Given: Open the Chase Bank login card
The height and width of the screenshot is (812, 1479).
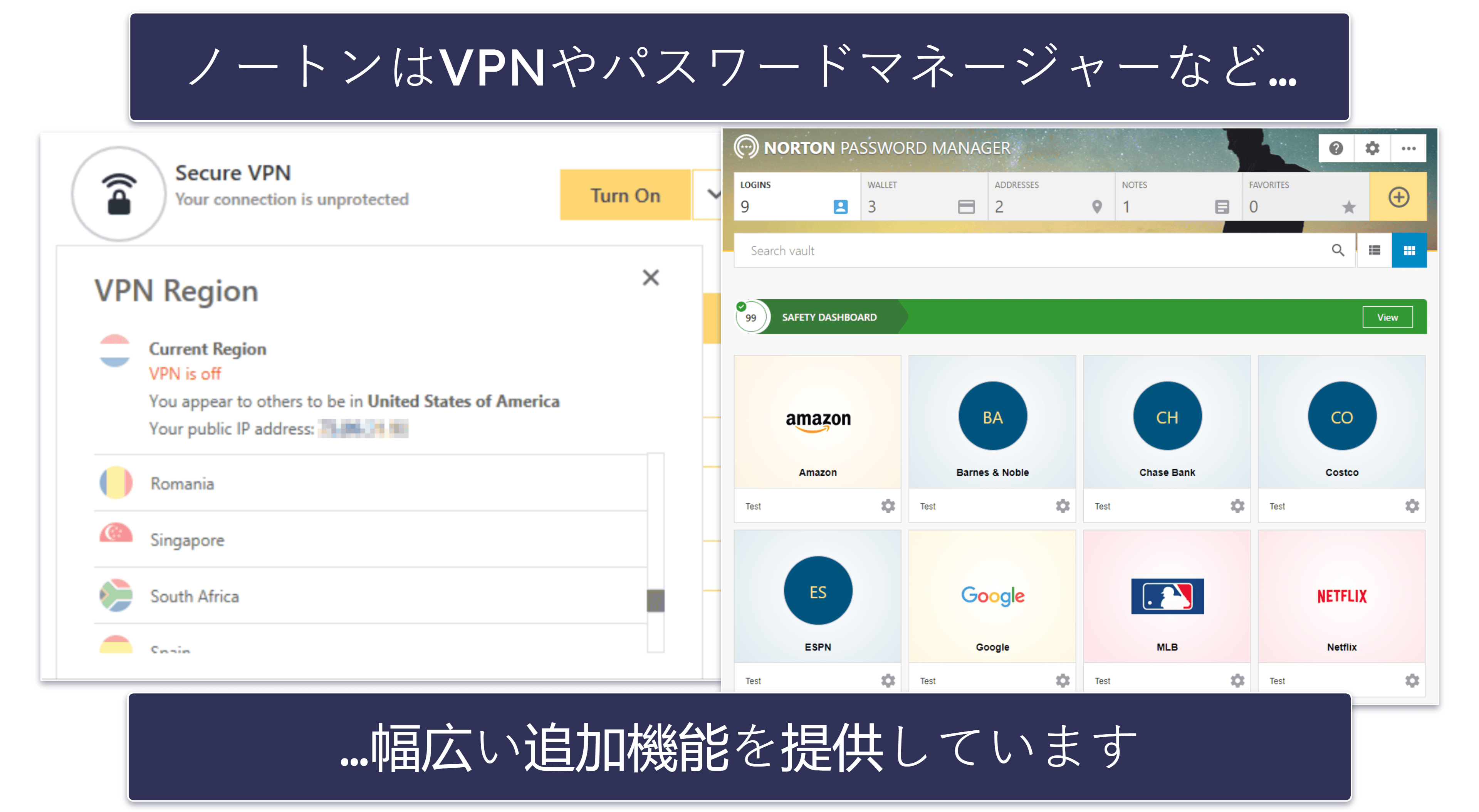Looking at the screenshot, I should coord(1167,422).
